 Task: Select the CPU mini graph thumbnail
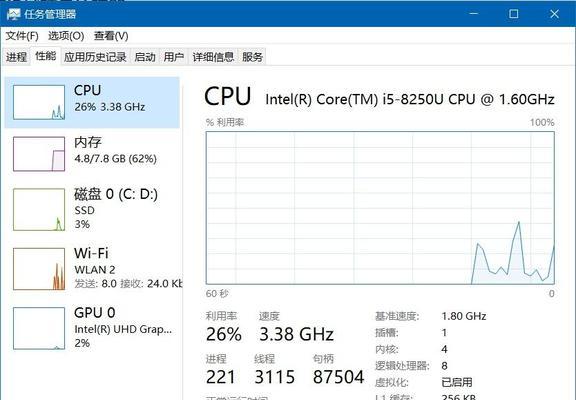click(x=39, y=102)
